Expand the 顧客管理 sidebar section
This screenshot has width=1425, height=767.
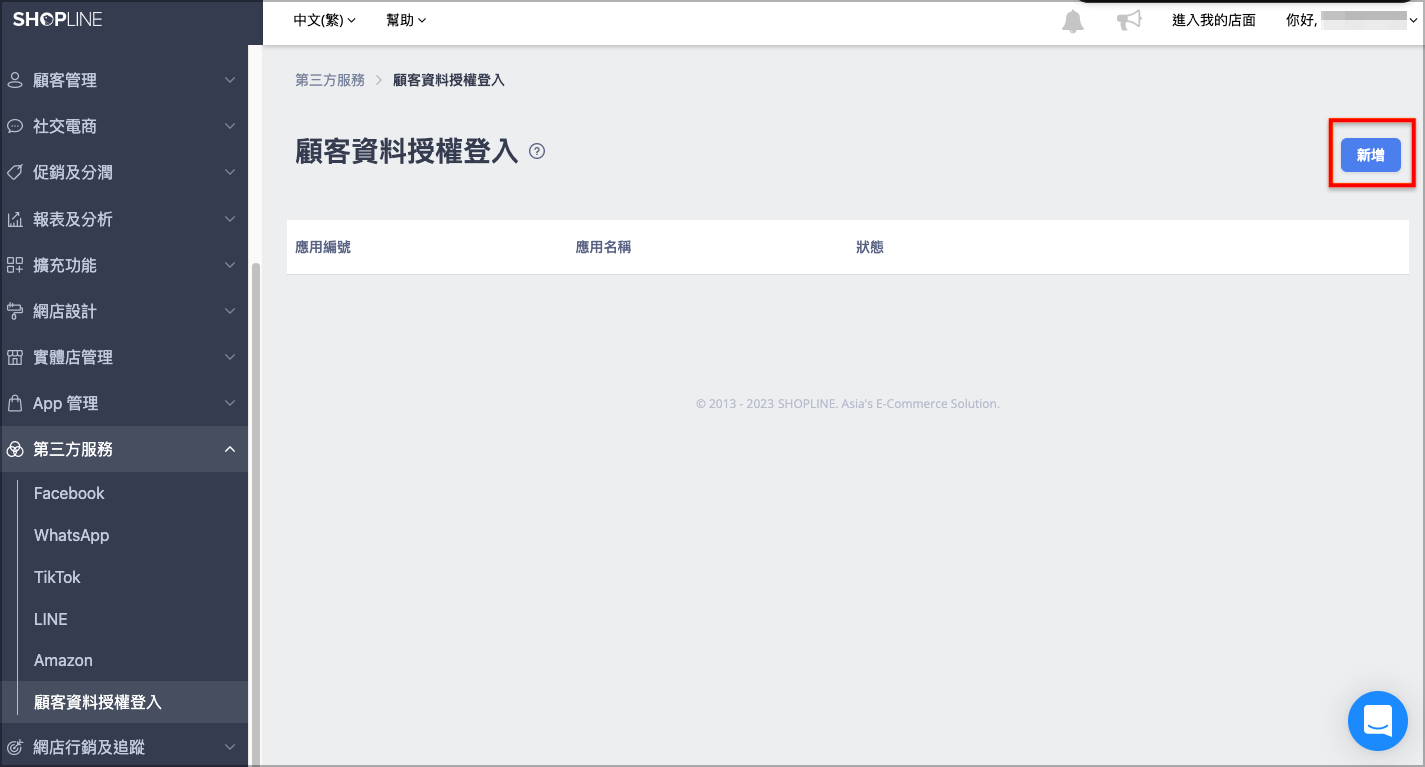point(124,80)
